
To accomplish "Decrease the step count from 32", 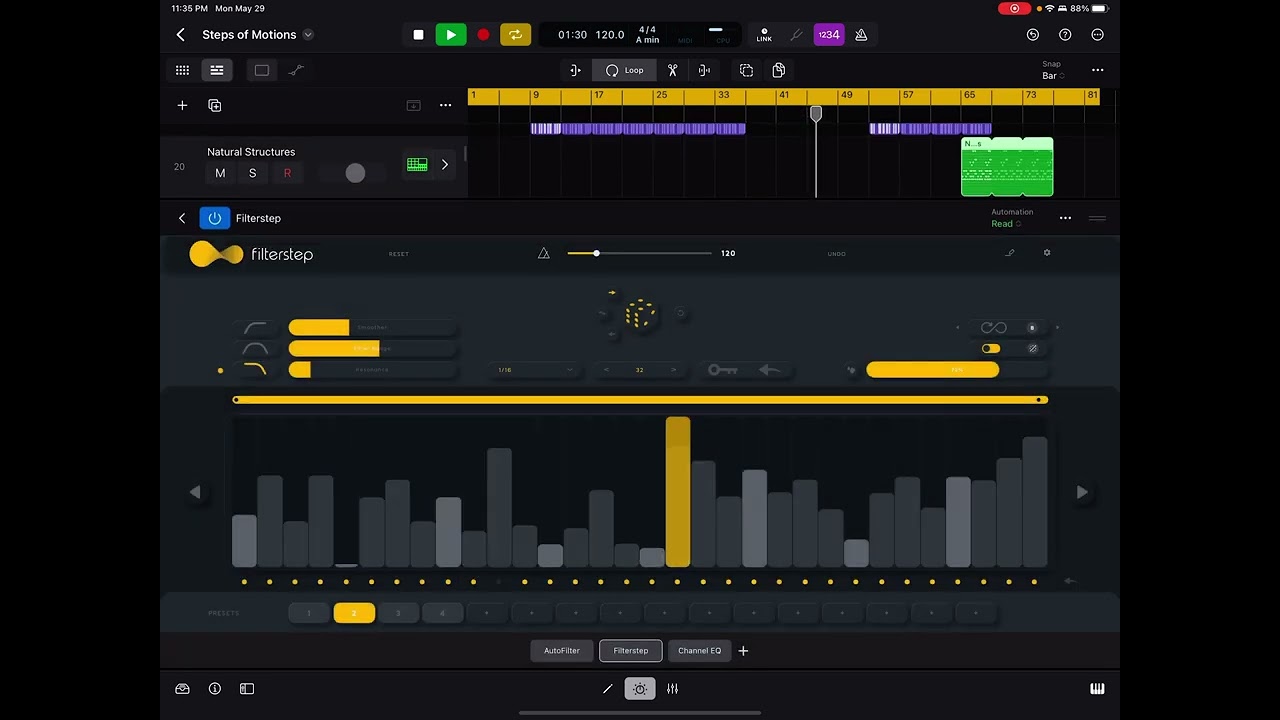I will [606, 370].
